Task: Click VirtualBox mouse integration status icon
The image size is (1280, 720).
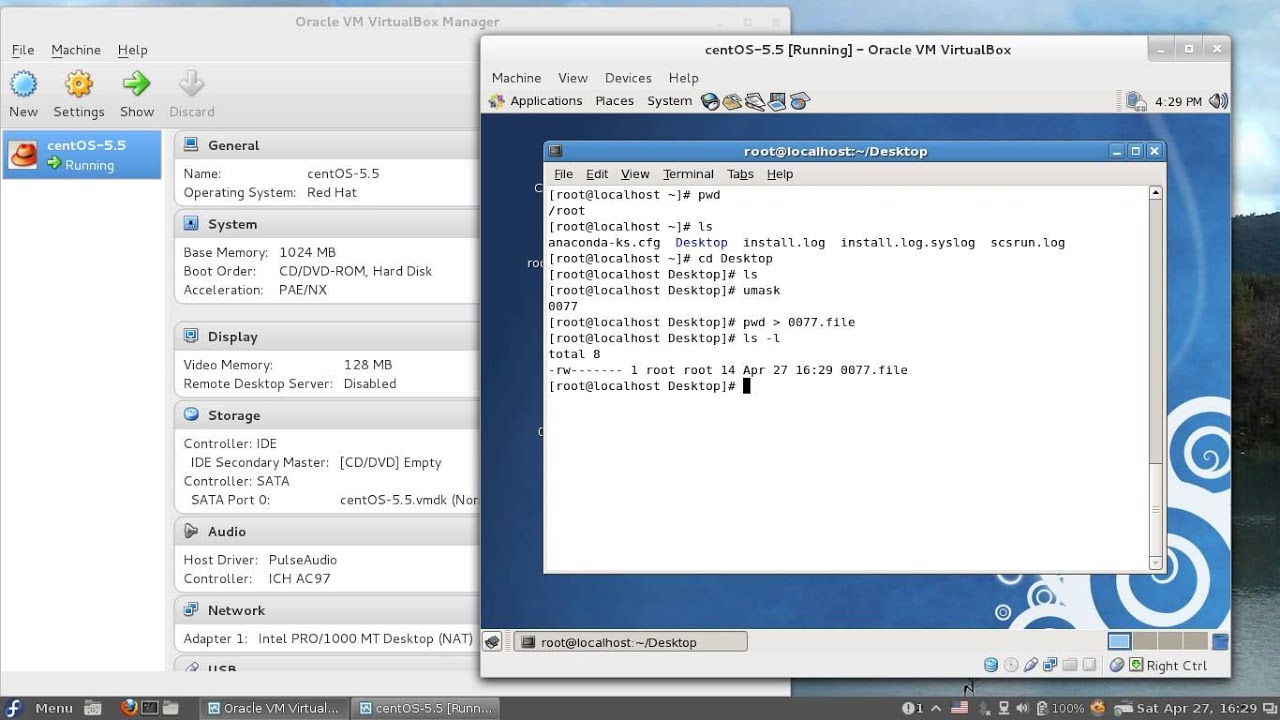Action: coord(1117,665)
